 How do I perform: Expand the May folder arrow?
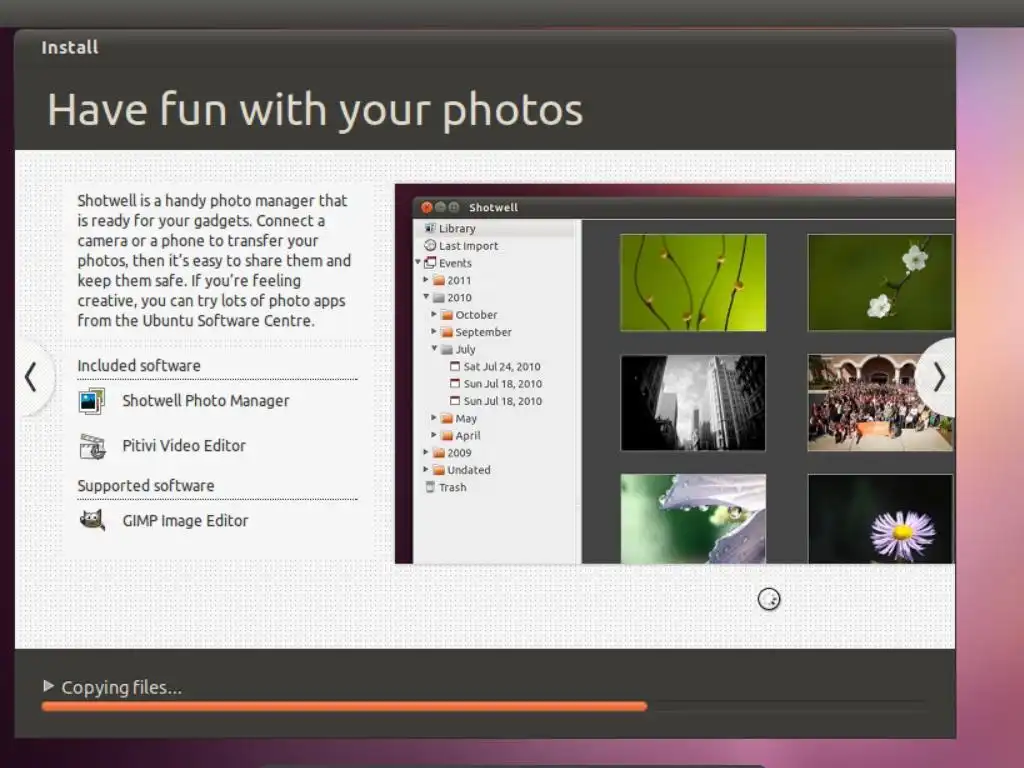click(434, 417)
